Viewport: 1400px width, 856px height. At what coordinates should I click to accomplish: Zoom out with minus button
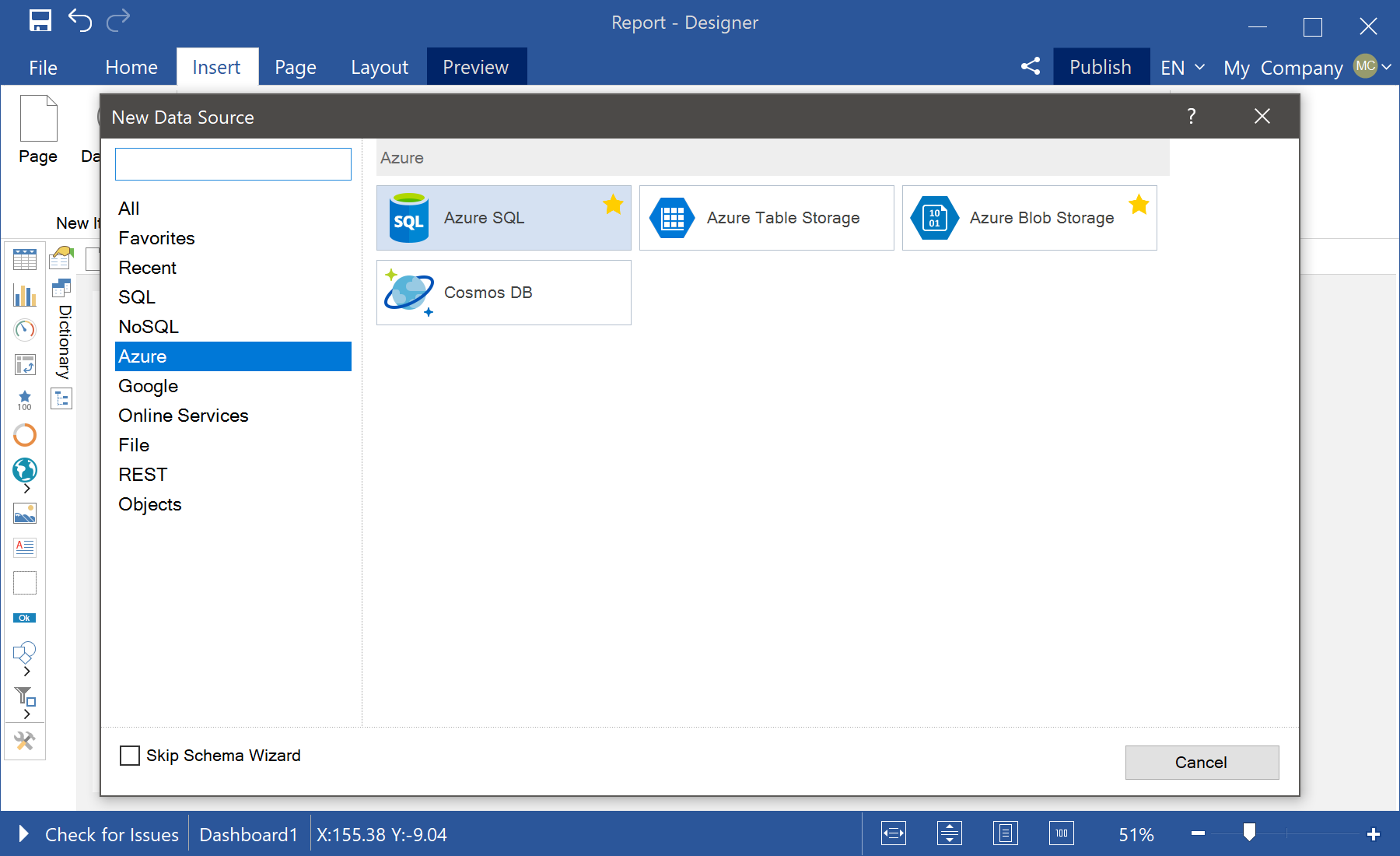(1198, 833)
